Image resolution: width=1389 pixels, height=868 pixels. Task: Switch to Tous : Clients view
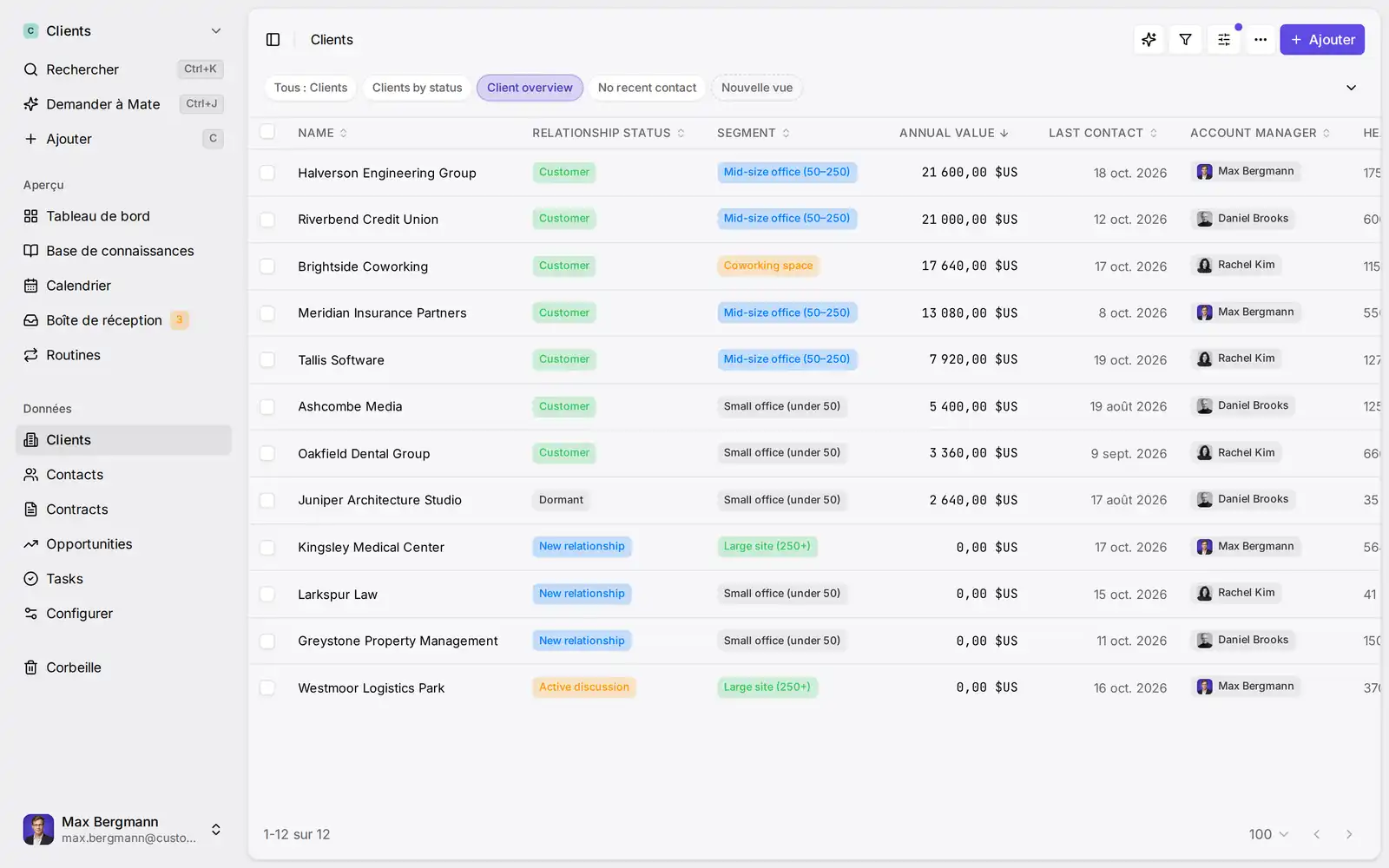click(311, 88)
